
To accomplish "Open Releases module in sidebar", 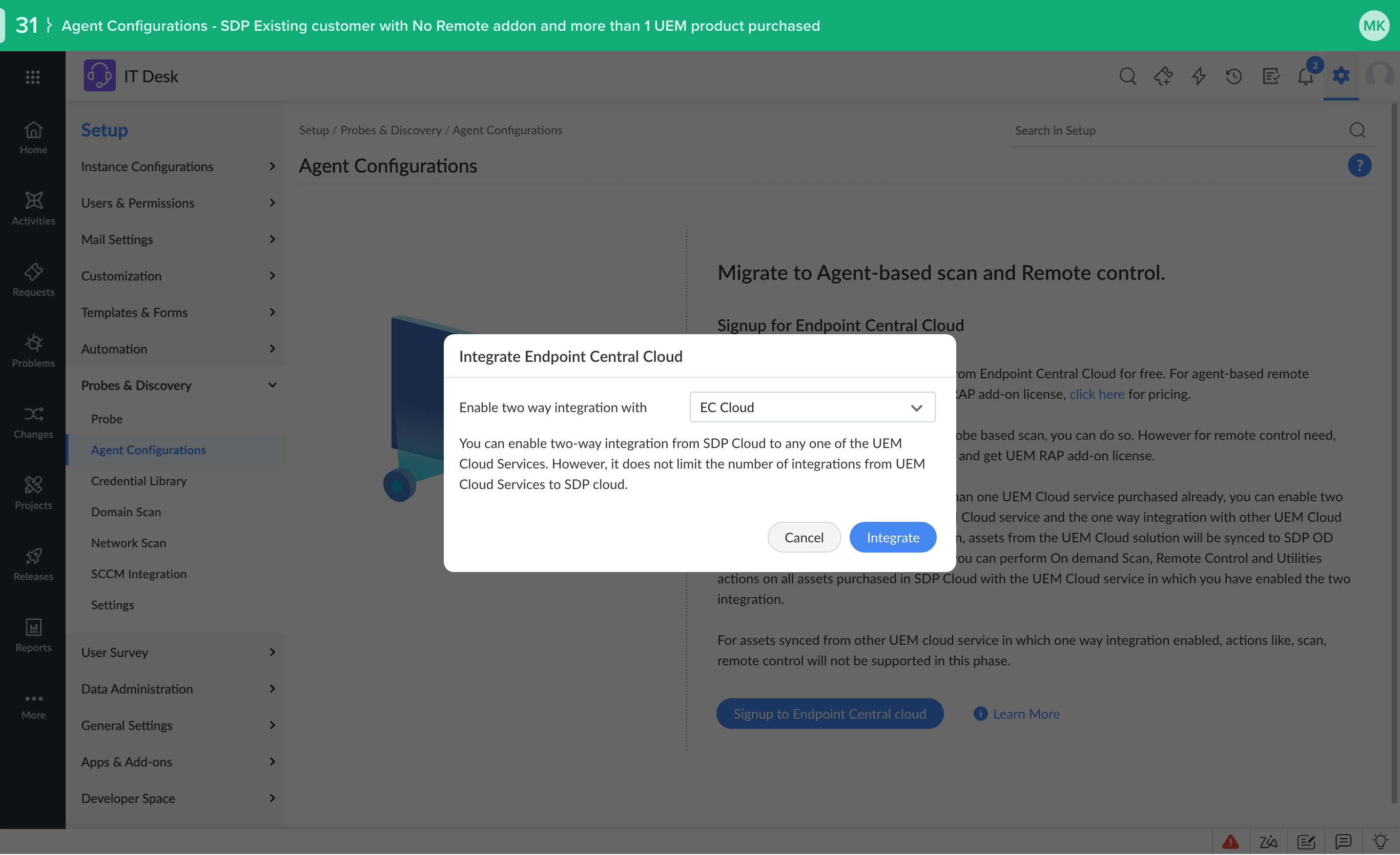I will coord(33,564).
